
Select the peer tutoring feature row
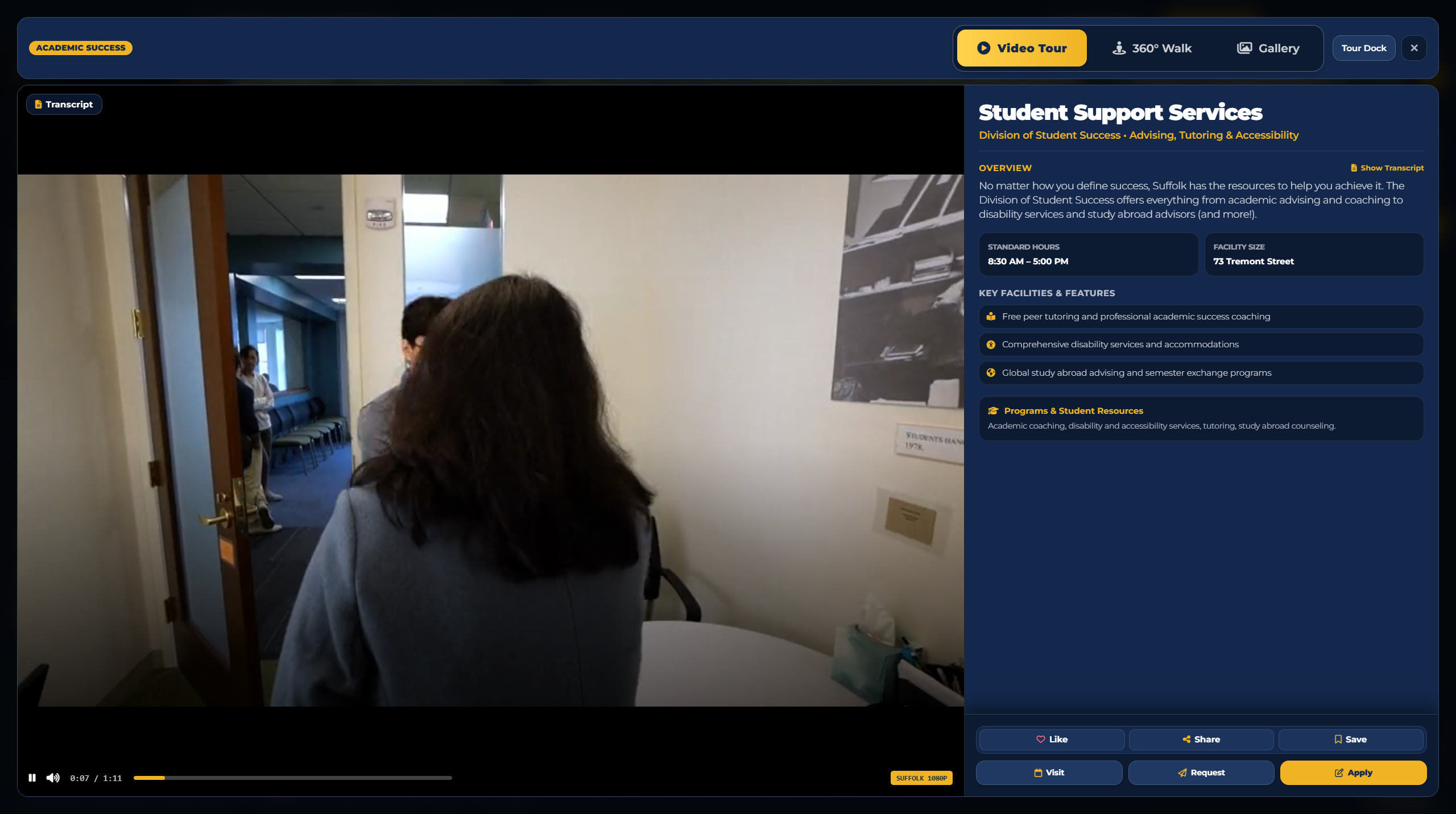(1201, 317)
